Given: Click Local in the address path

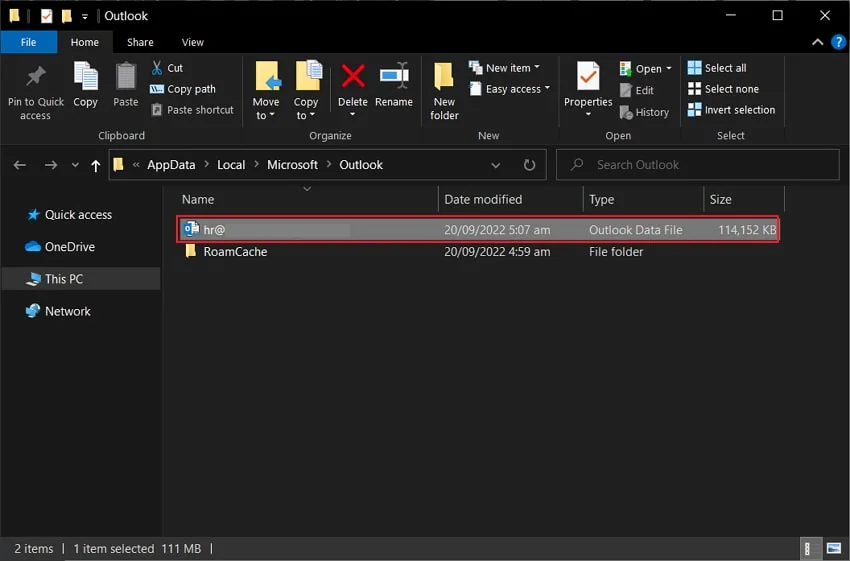Looking at the screenshot, I should [x=231, y=165].
